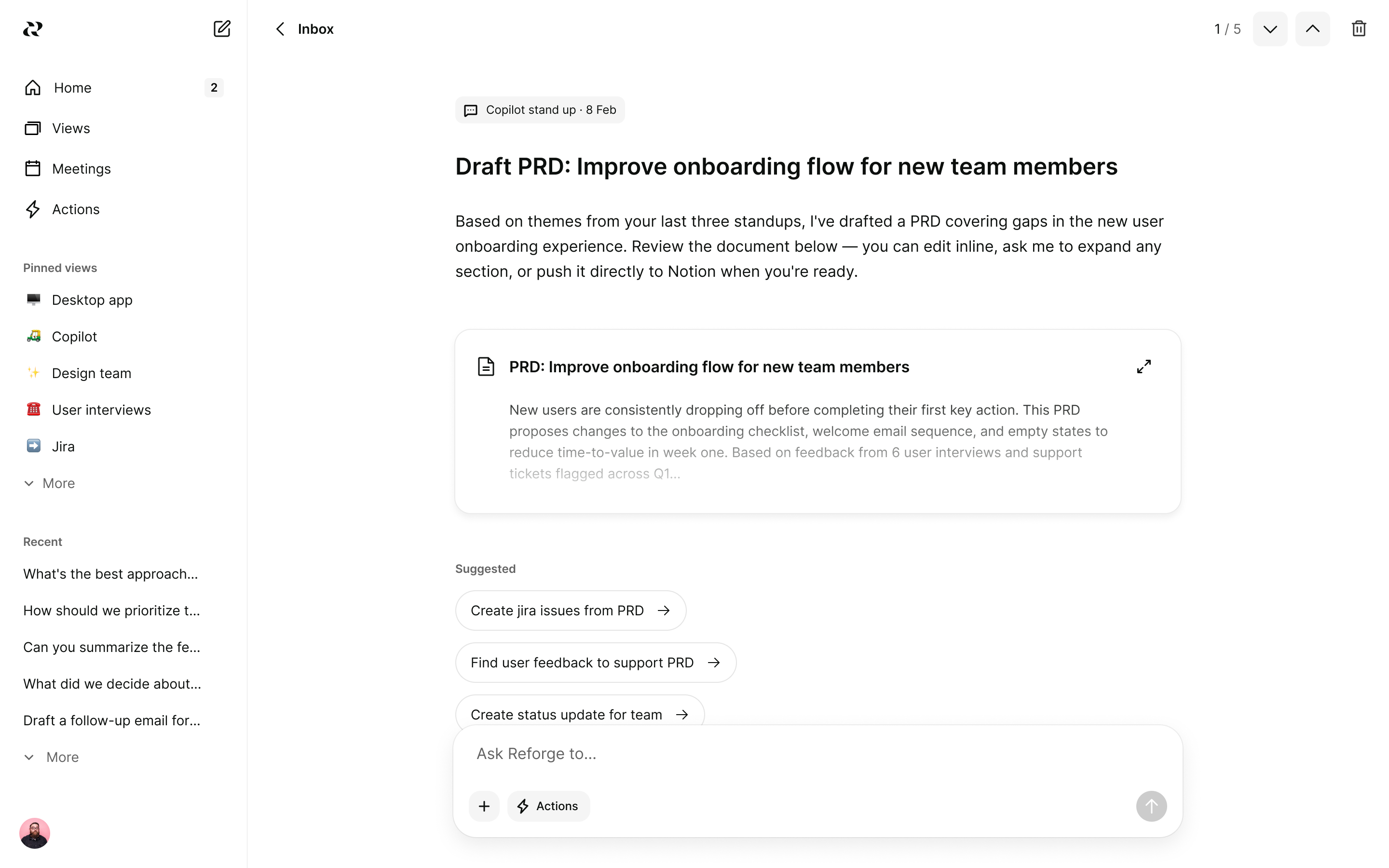The width and height of the screenshot is (1389, 868).
Task: Click the plus attachment button
Action: coord(484,806)
